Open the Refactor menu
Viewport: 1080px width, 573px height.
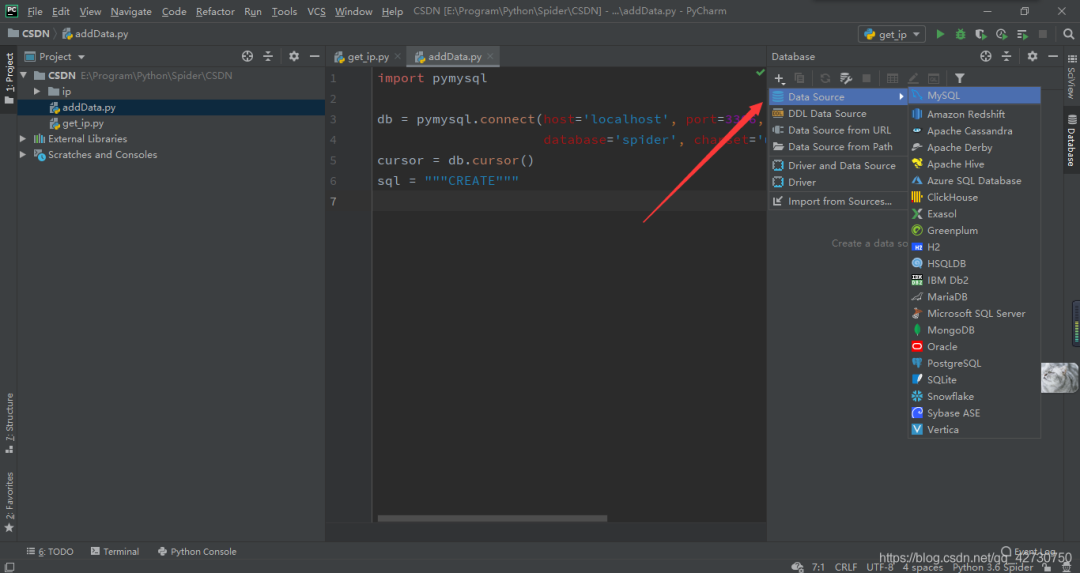coord(215,12)
